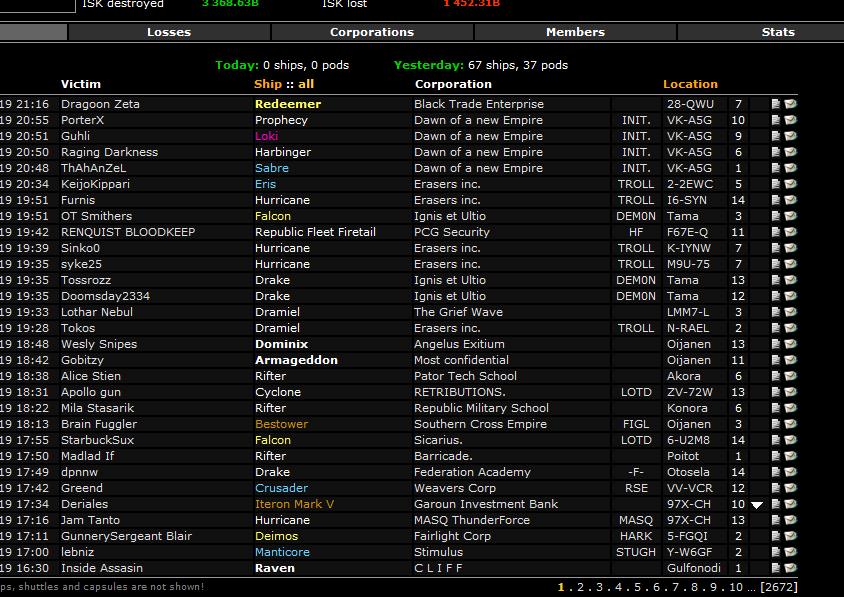Open kill details document icon for Tossrozz
The image size is (844, 597).
(x=776, y=280)
